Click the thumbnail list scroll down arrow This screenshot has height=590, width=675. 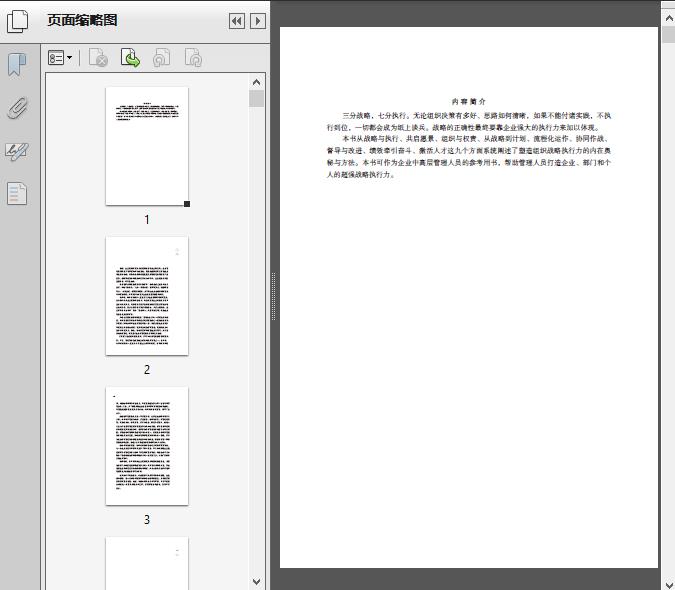tap(257, 582)
